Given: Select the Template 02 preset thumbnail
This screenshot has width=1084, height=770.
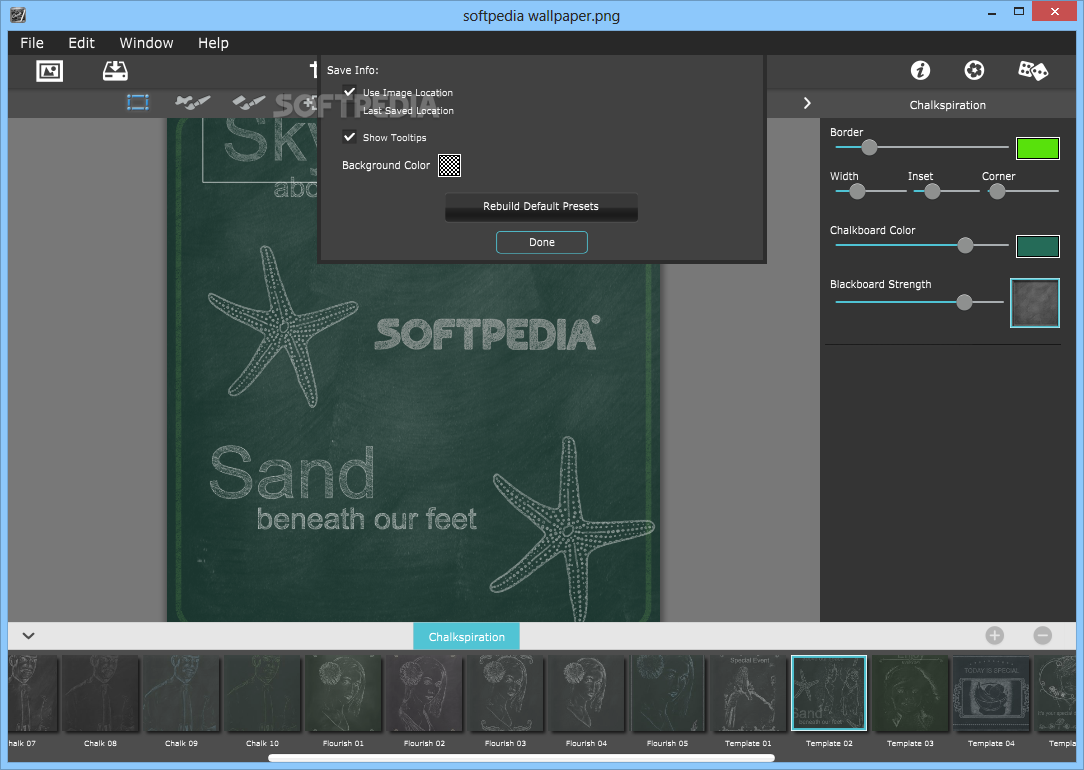Looking at the screenshot, I should point(829,693).
